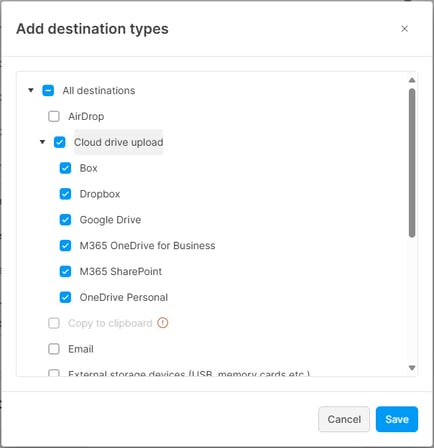Select the Cloud drive upload label

118,142
